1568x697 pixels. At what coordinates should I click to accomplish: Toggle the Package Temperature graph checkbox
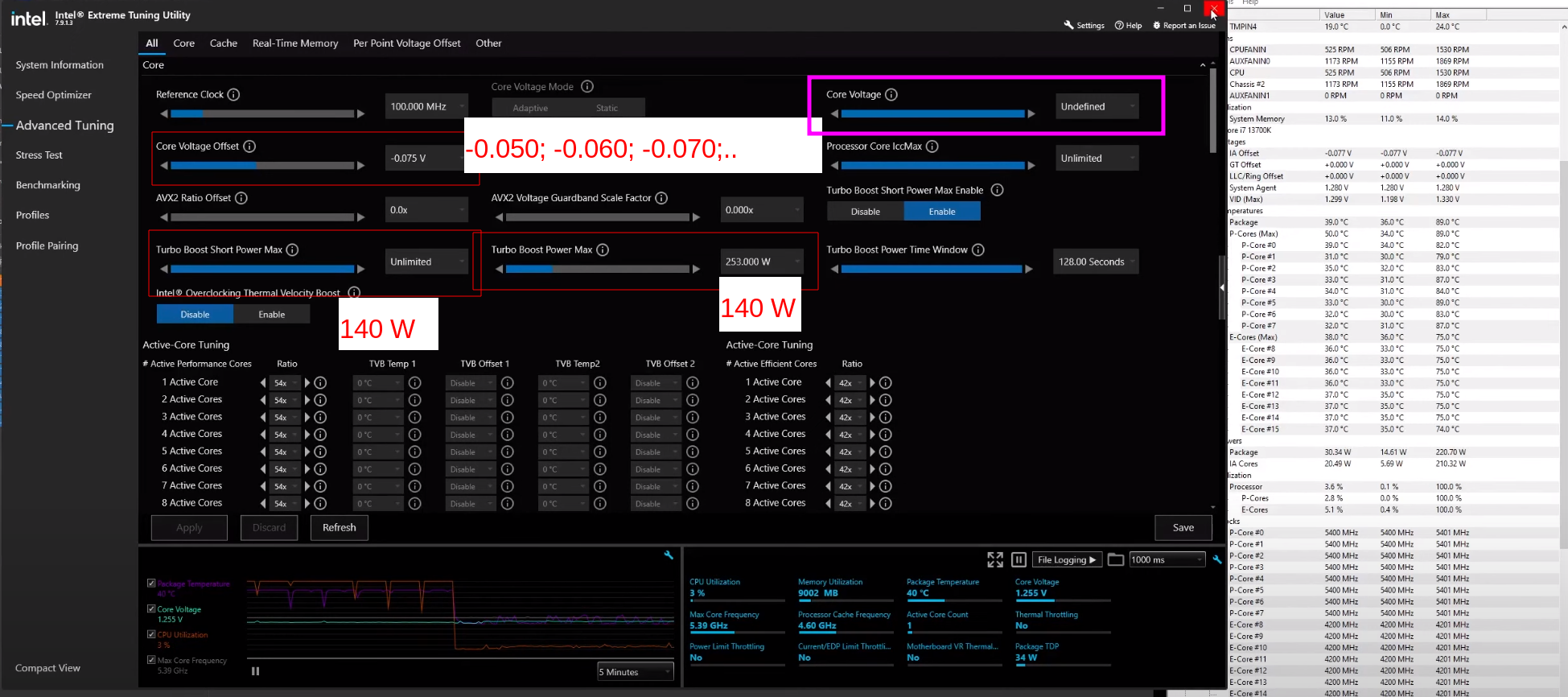click(151, 583)
